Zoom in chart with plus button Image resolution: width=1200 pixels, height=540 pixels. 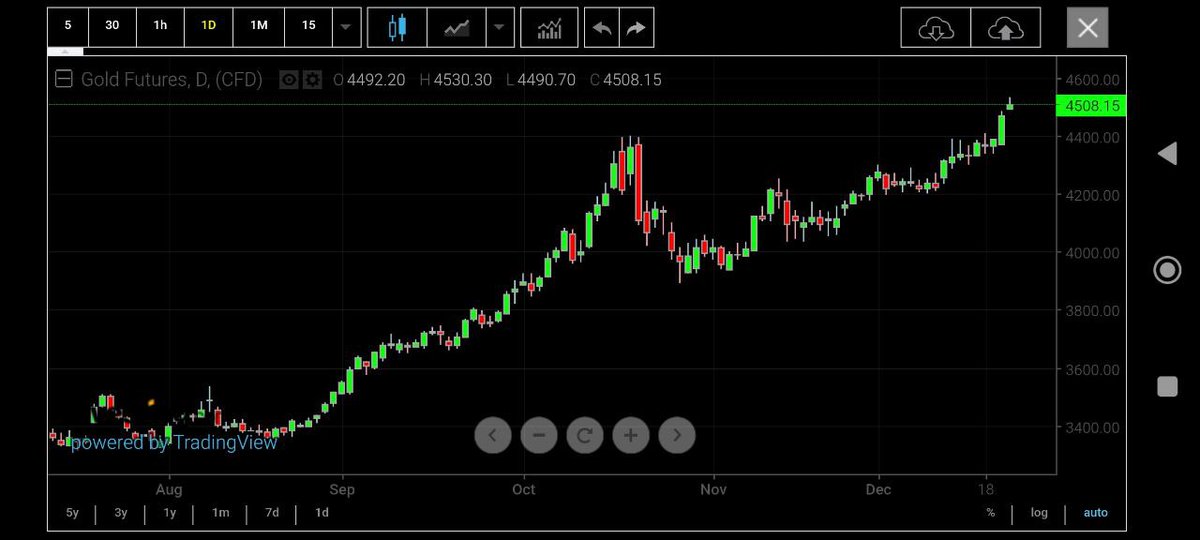(631, 434)
